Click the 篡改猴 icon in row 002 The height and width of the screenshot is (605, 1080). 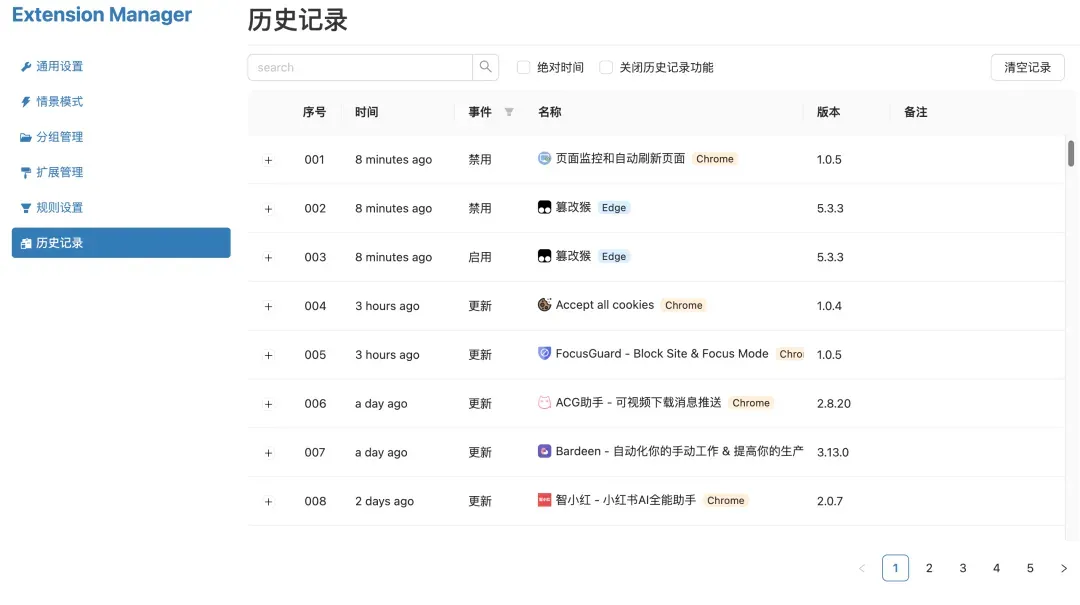pyautogui.click(x=544, y=207)
